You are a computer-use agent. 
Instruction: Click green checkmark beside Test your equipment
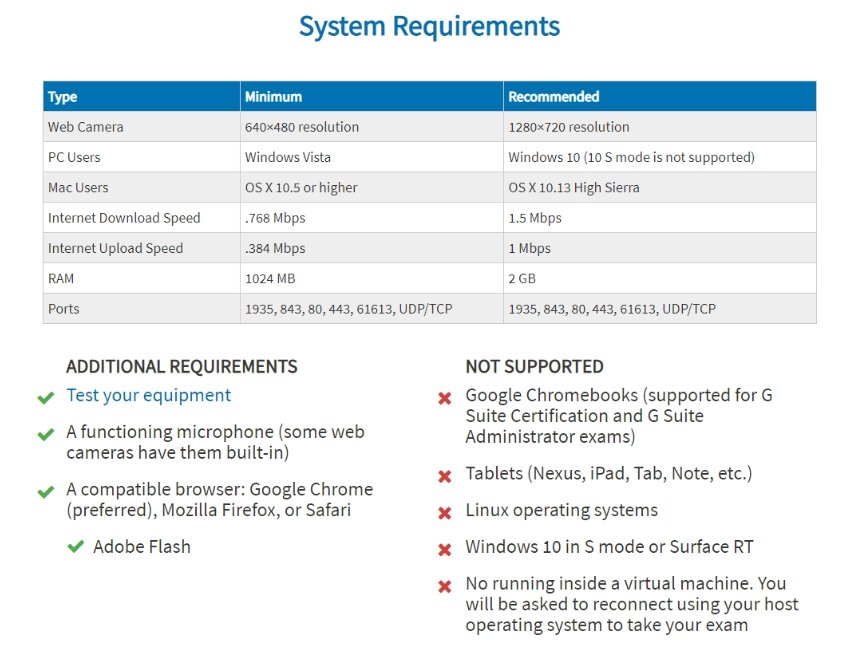(x=45, y=397)
